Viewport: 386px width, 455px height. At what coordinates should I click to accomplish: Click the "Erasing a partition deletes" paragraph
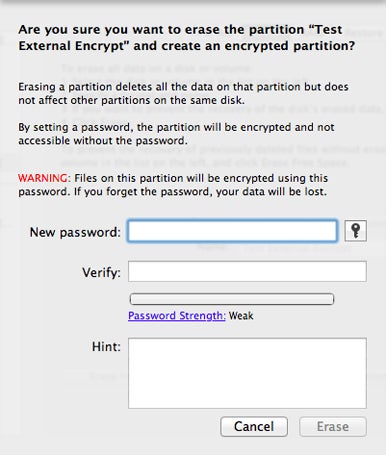(x=183, y=93)
